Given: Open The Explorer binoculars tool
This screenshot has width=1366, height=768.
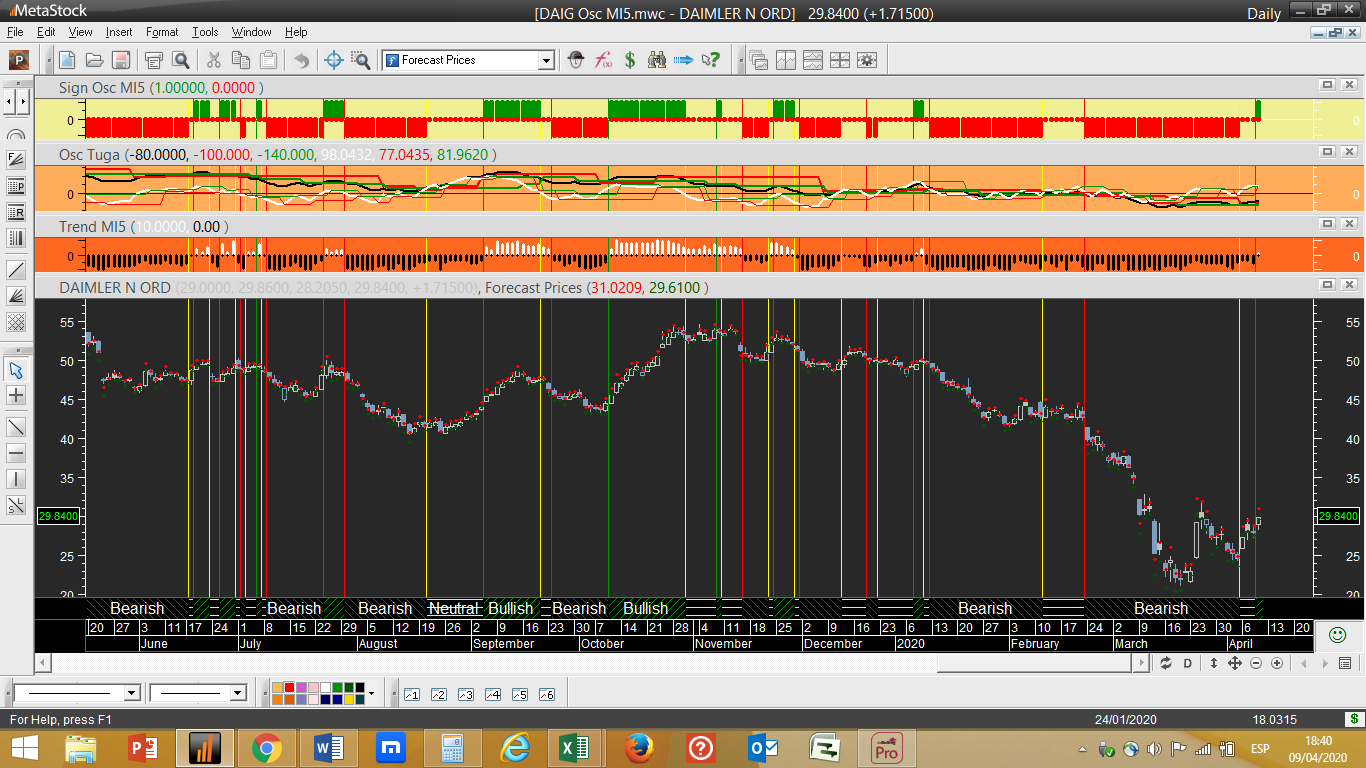Looking at the screenshot, I should coord(657,60).
